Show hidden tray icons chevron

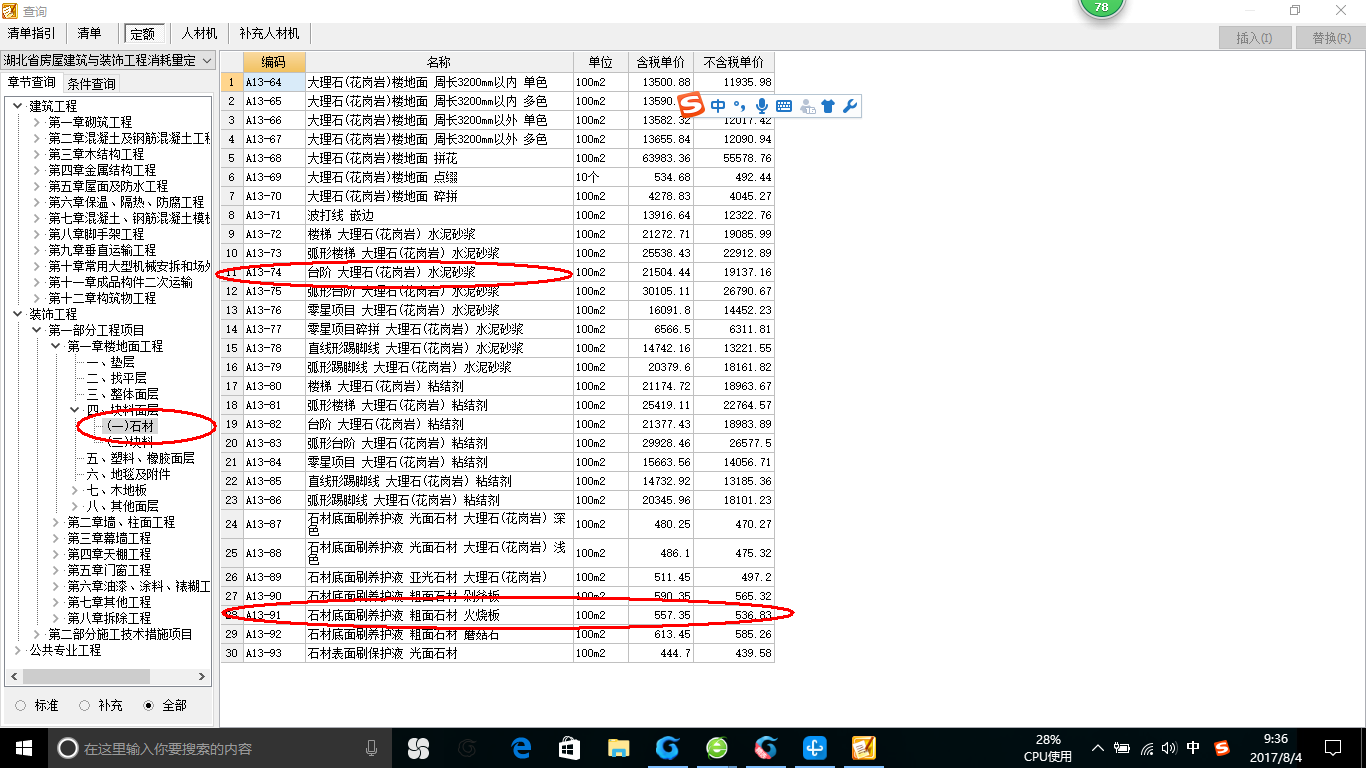pyautogui.click(x=1098, y=748)
